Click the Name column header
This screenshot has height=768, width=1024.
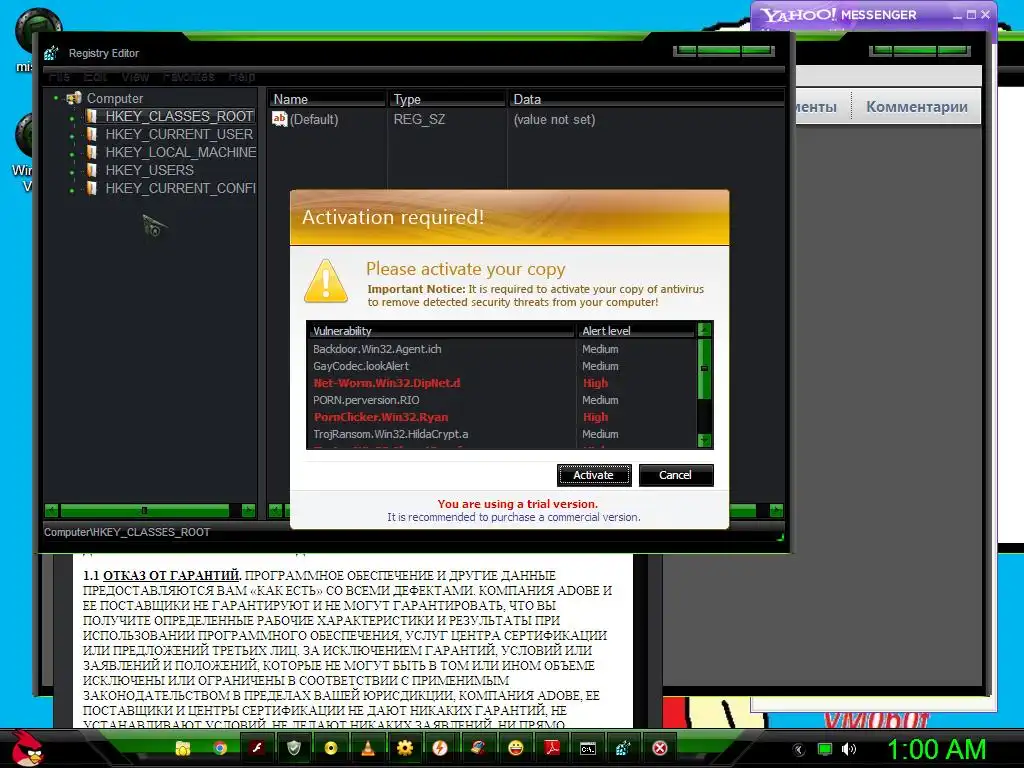tap(327, 99)
